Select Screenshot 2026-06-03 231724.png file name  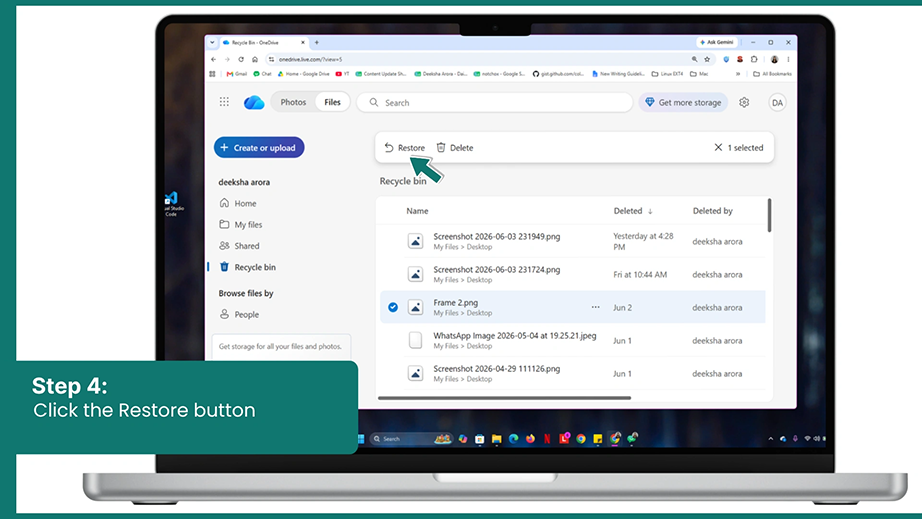(x=496, y=269)
